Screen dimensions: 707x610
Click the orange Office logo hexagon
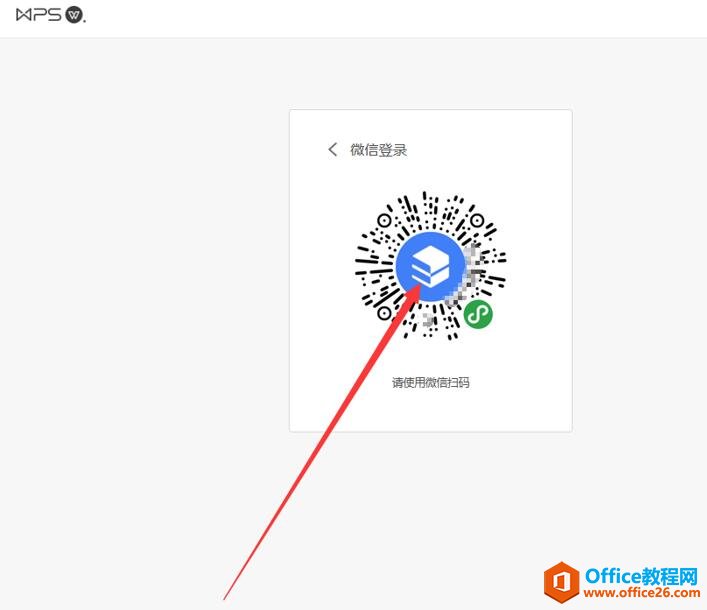(x=561, y=582)
